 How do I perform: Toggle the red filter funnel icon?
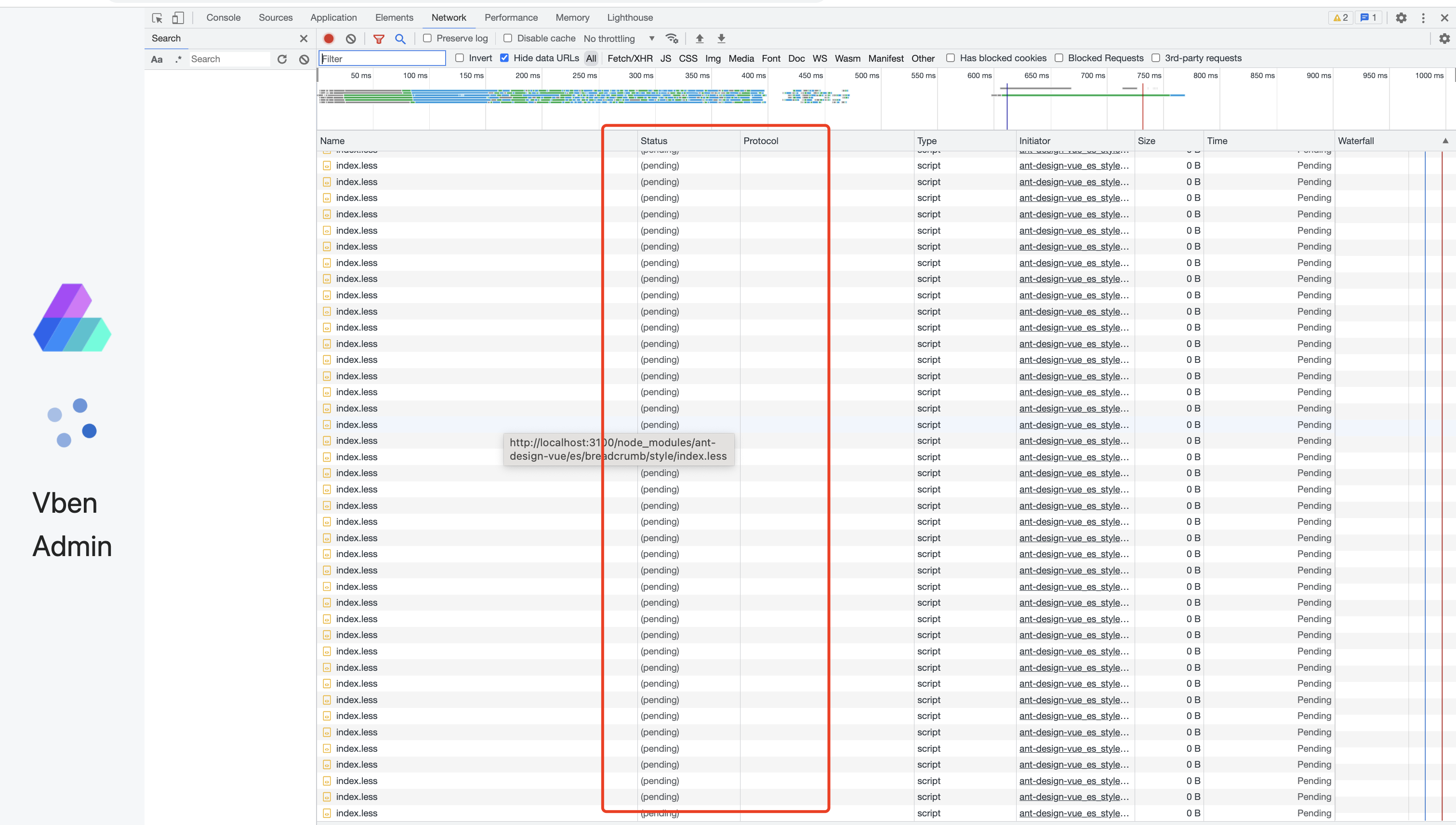click(378, 39)
